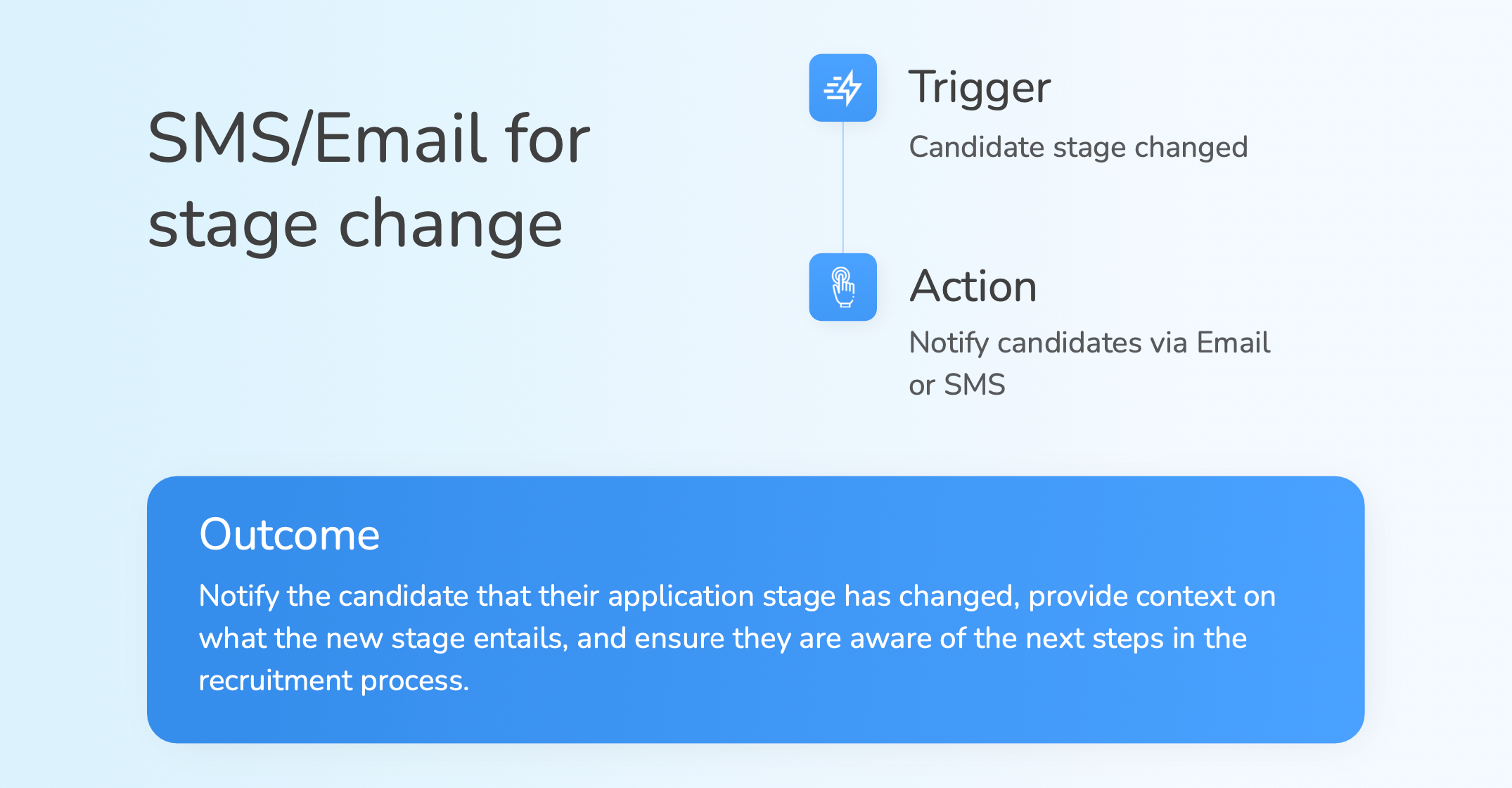Screen dimensions: 1512x788
Task: Click "provide context on" in the Outcome paragraph
Action: click(1151, 596)
